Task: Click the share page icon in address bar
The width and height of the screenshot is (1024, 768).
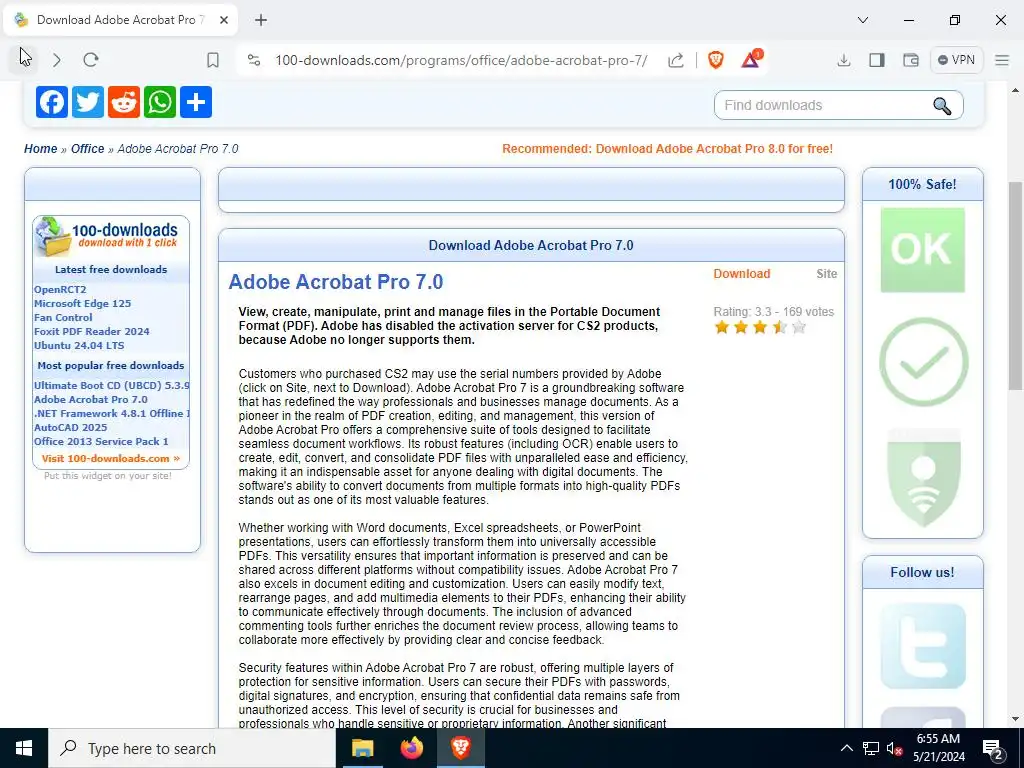Action: (676, 60)
